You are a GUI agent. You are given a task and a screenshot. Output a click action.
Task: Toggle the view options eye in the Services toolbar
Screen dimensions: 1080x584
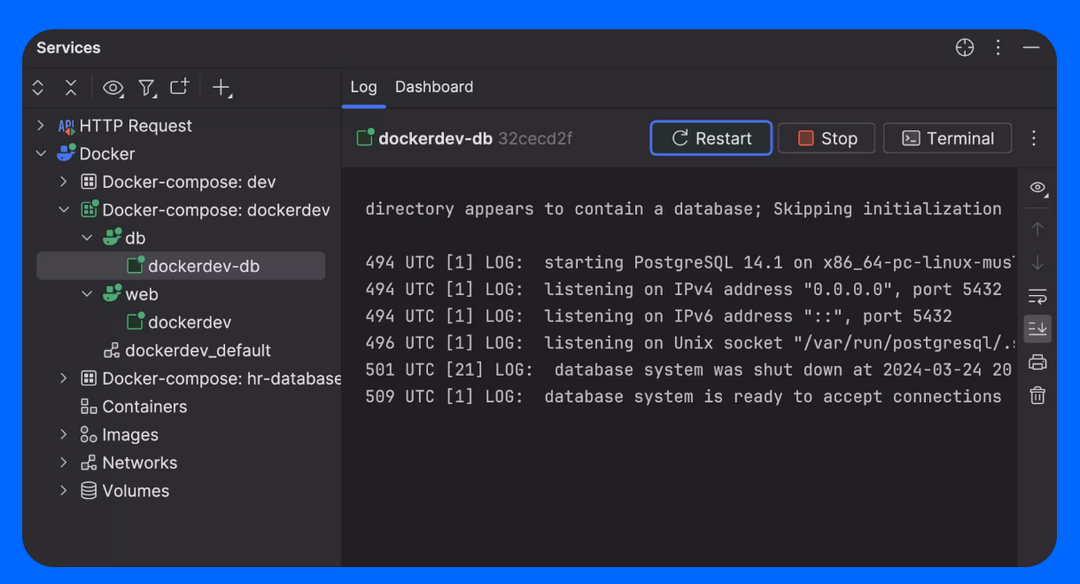[x=113, y=88]
